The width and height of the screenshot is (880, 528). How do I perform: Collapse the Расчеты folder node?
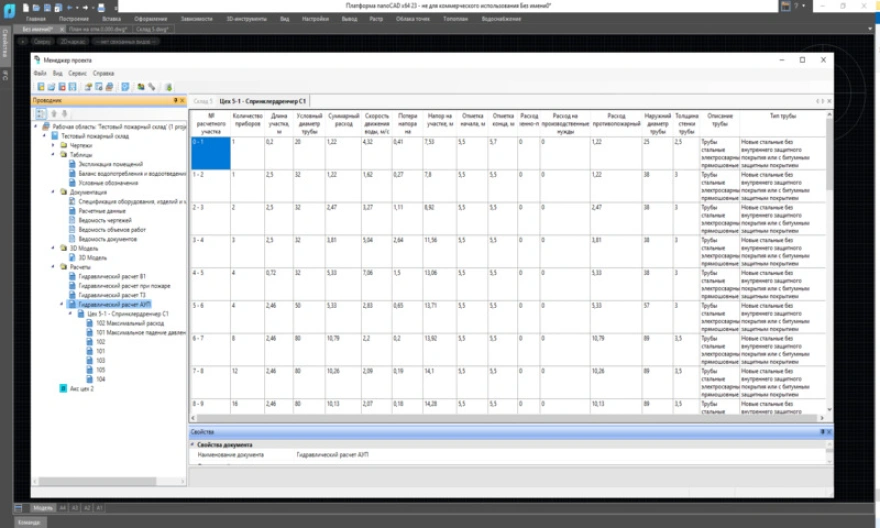click(54, 267)
